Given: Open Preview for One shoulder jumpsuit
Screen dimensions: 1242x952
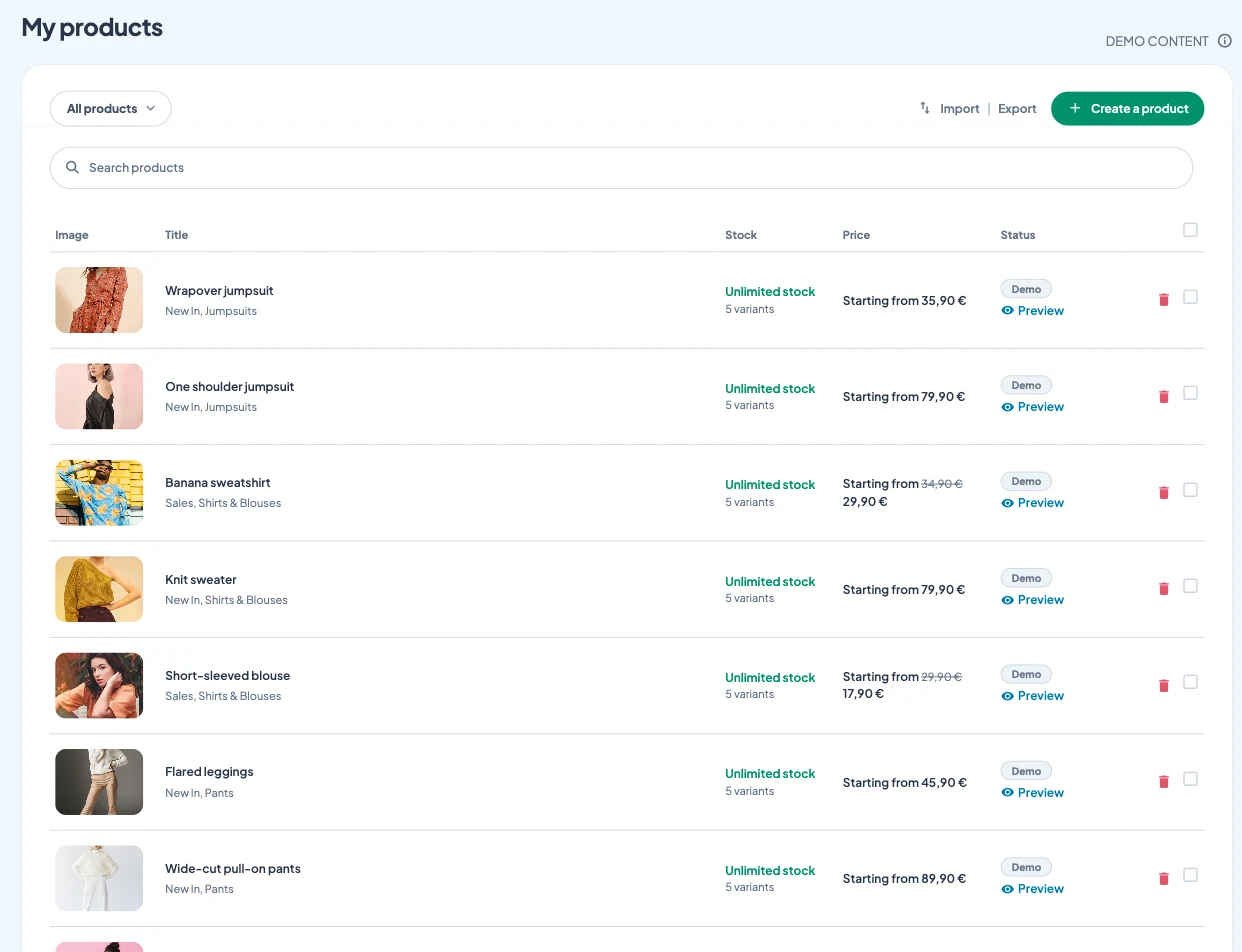Looking at the screenshot, I should [x=1032, y=407].
